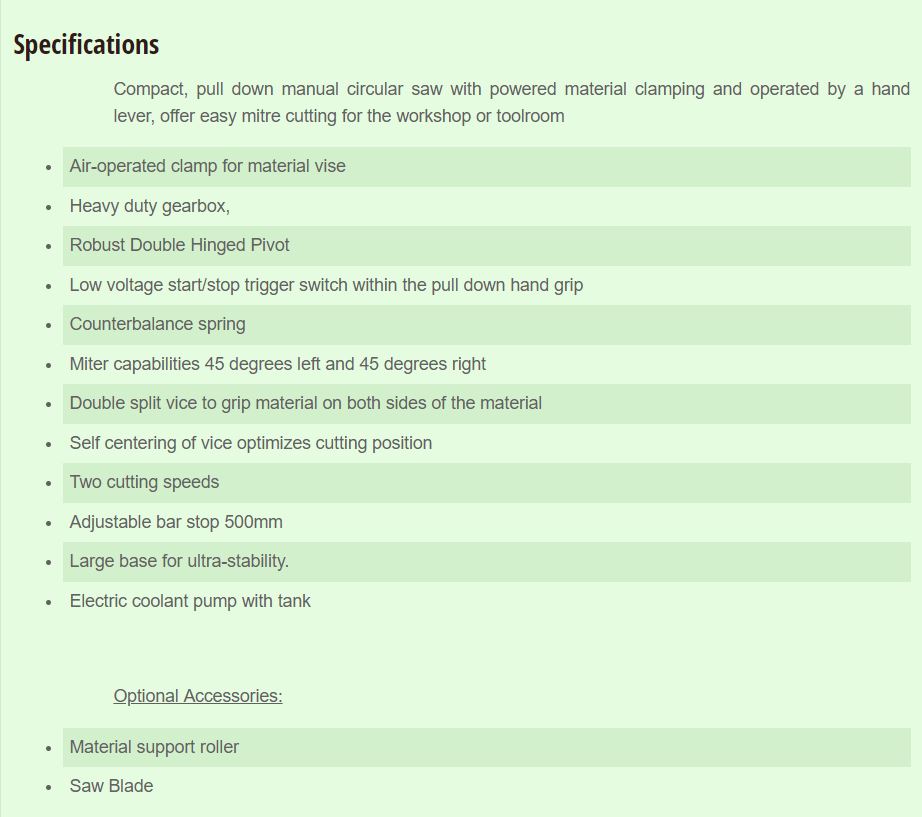Viewport: 922px width, 817px height.
Task: Click the Saw Blade accessory item
Action: [x=111, y=786]
